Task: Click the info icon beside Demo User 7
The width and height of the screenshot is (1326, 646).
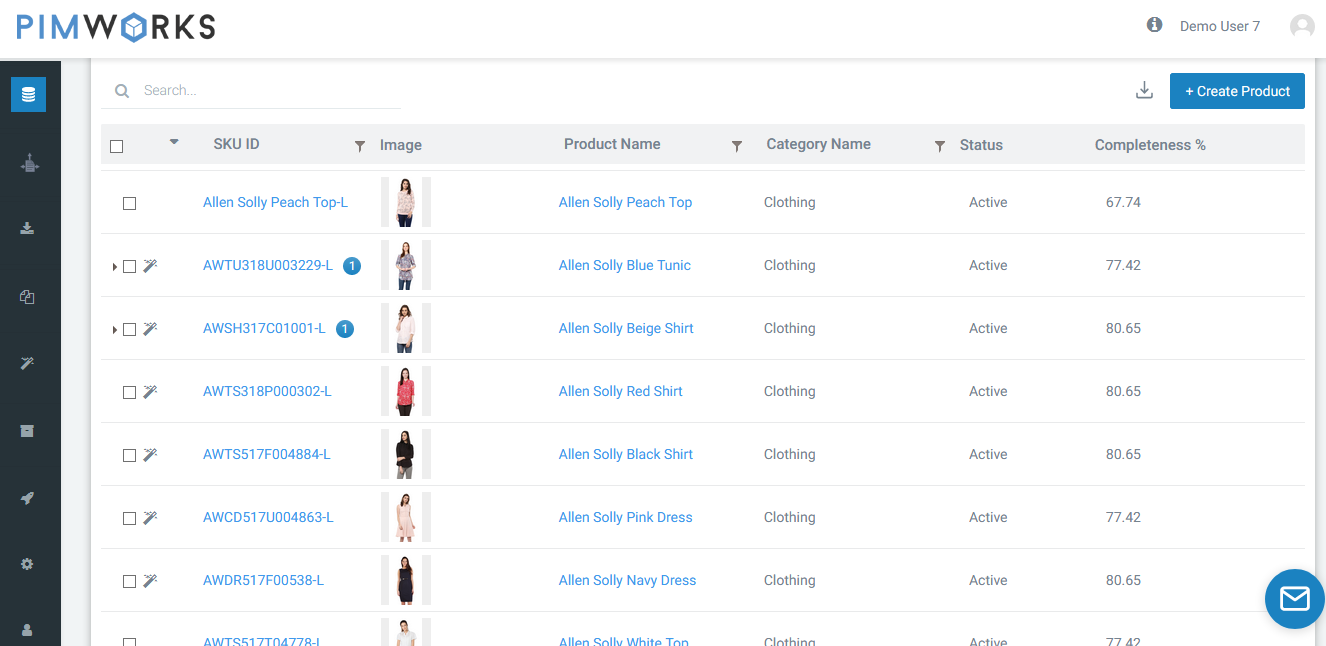Action: coord(1154,25)
